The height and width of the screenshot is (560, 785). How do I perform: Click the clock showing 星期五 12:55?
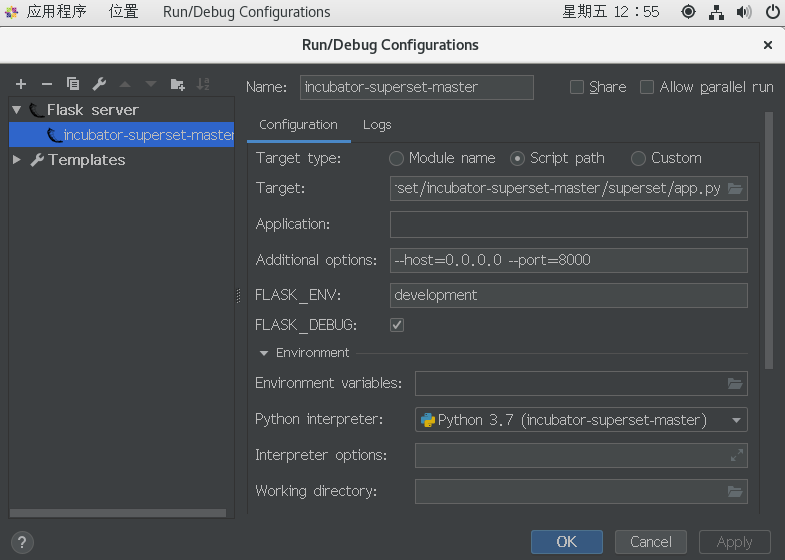click(x=611, y=12)
